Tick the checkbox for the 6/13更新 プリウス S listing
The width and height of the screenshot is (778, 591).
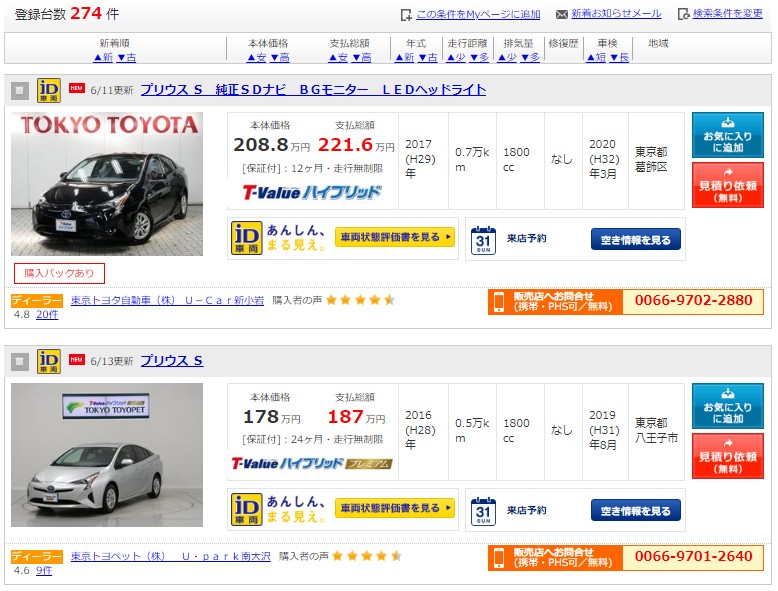coord(20,361)
